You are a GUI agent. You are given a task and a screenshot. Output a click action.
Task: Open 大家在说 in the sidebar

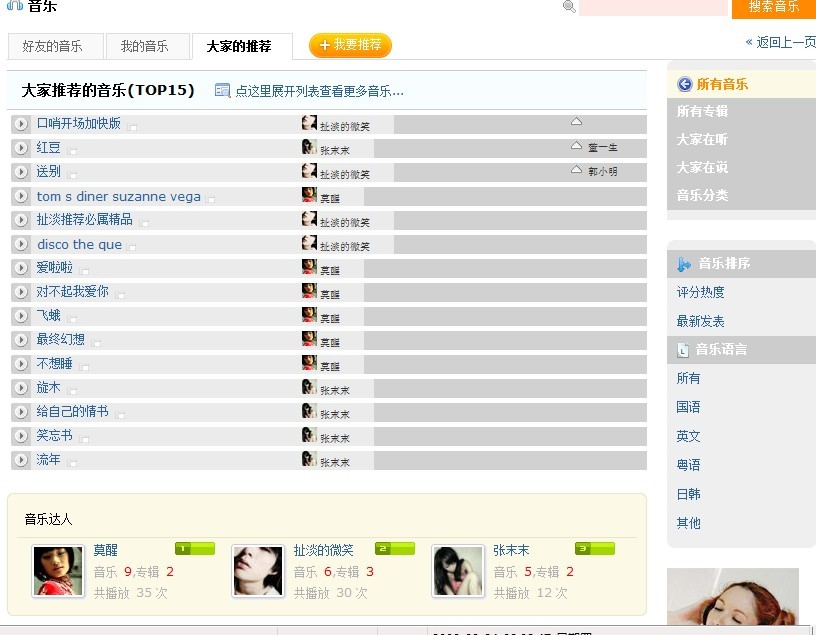click(x=702, y=168)
